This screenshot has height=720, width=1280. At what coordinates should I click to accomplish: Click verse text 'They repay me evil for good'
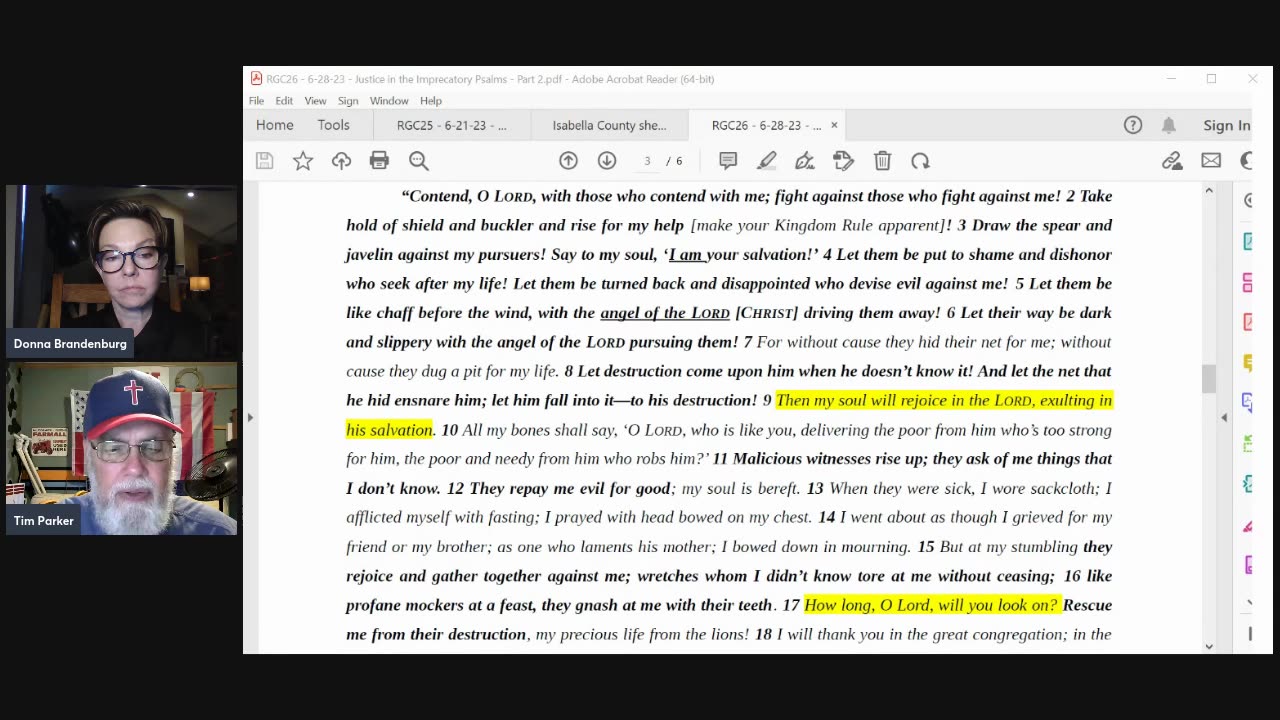pos(570,489)
